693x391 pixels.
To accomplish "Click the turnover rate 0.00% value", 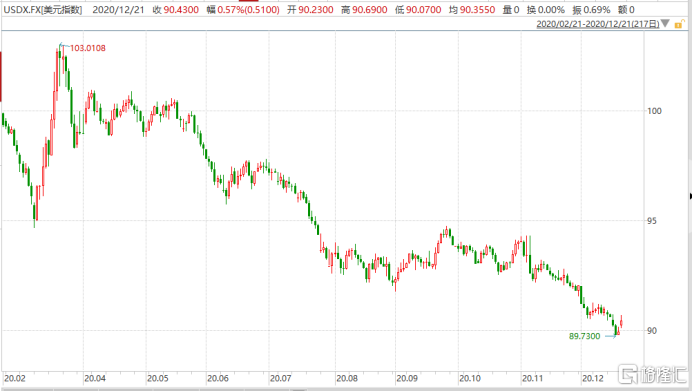I will 551,10.
